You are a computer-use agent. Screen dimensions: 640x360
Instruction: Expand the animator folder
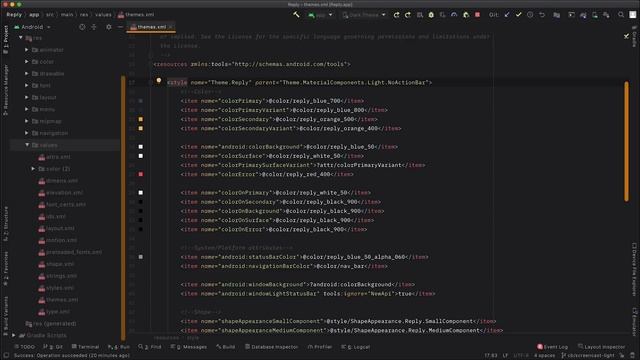click(x=27, y=50)
